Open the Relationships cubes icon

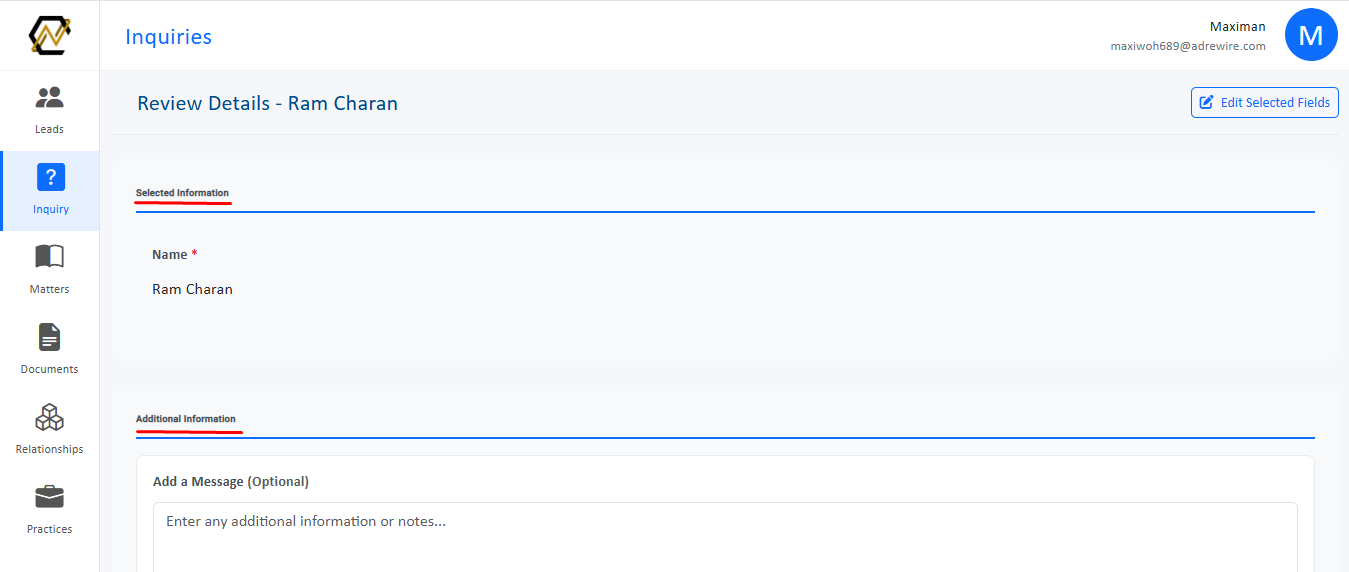[x=49, y=417]
